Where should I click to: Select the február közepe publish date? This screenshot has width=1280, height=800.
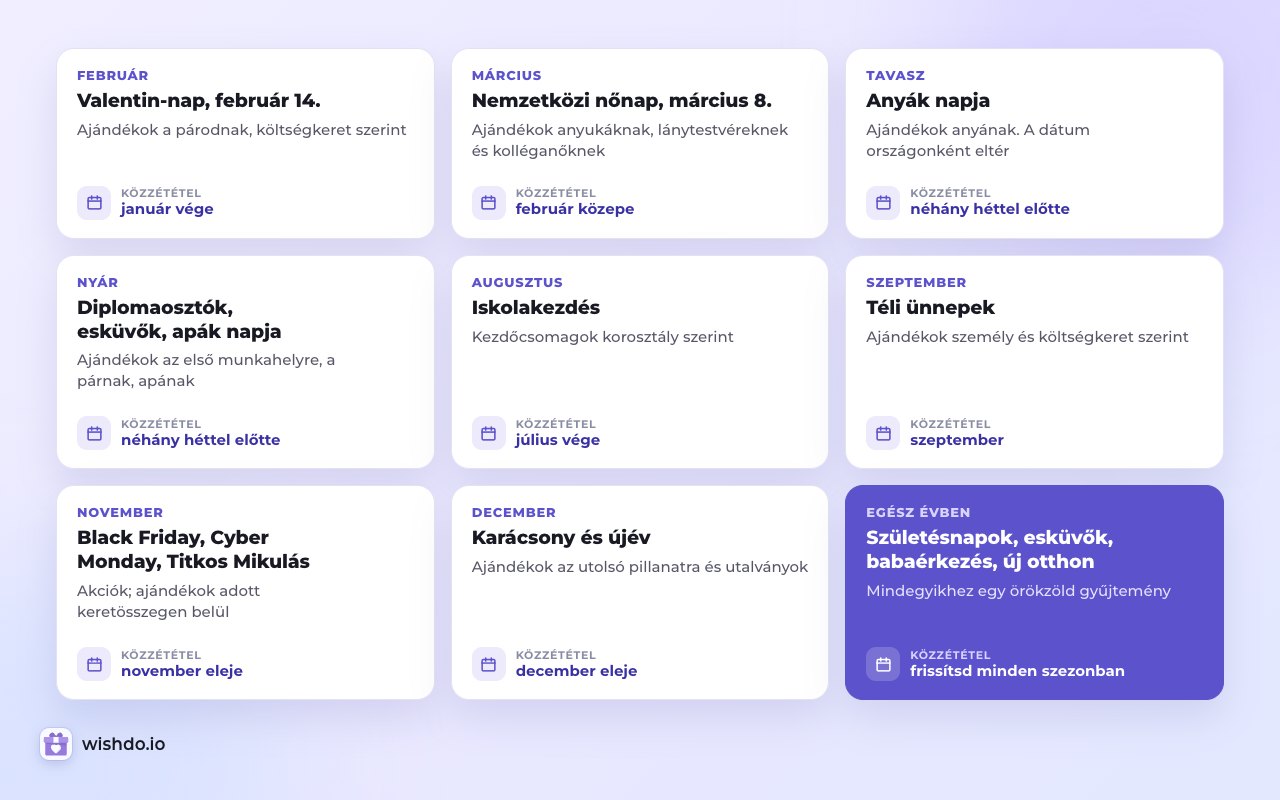click(x=575, y=209)
